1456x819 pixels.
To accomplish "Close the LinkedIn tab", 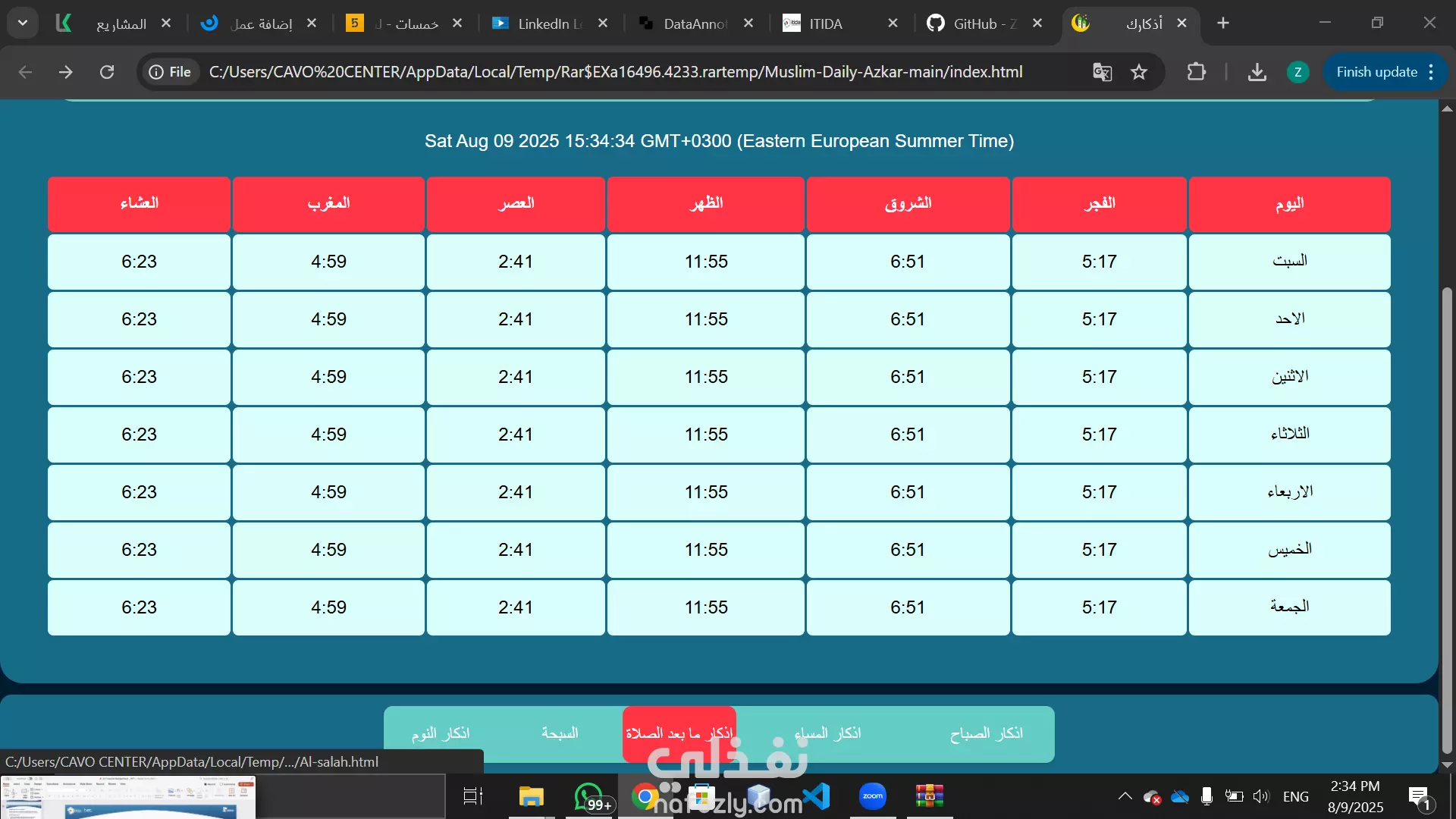I will [x=603, y=24].
